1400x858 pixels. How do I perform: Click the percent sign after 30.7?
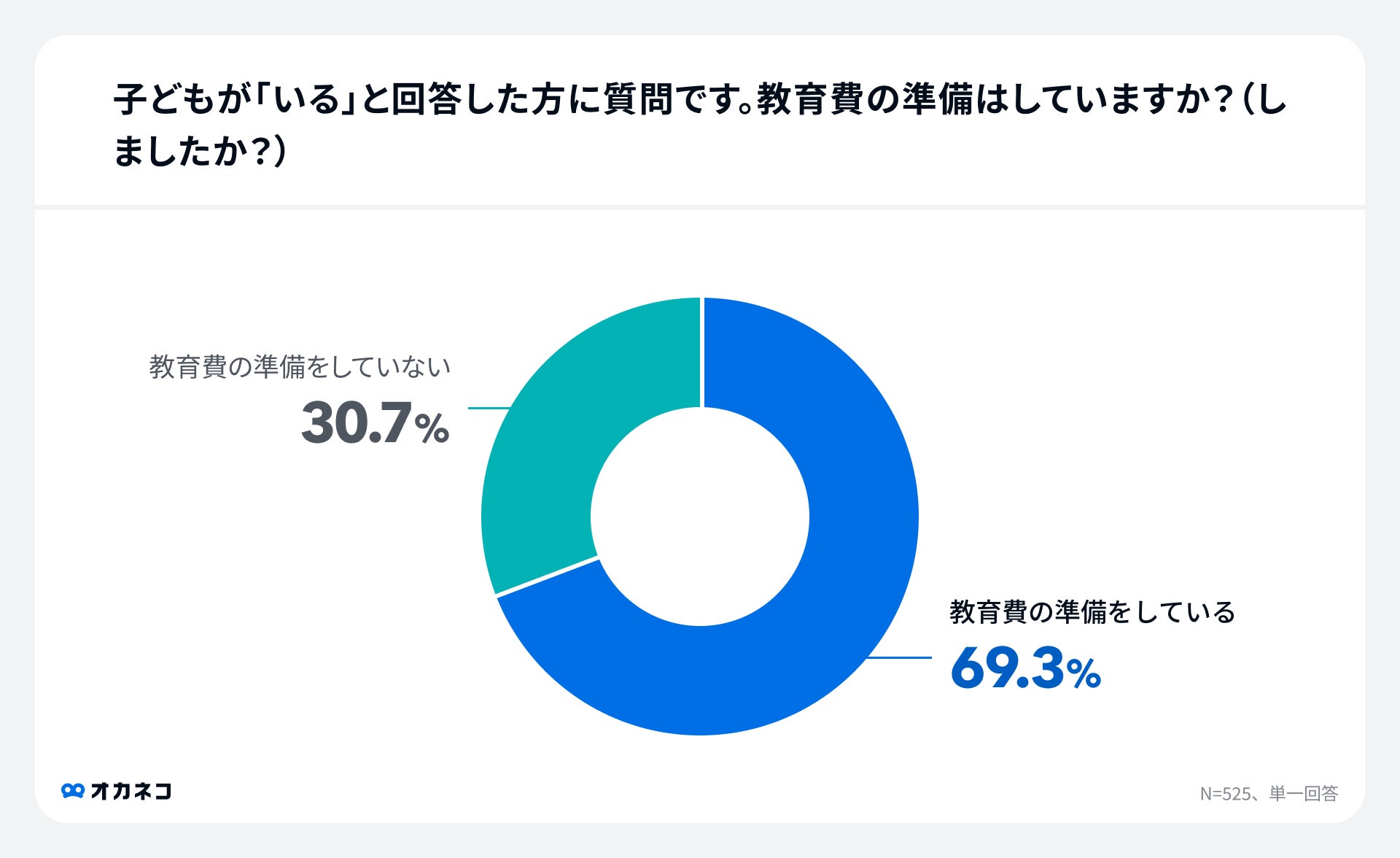tap(432, 428)
